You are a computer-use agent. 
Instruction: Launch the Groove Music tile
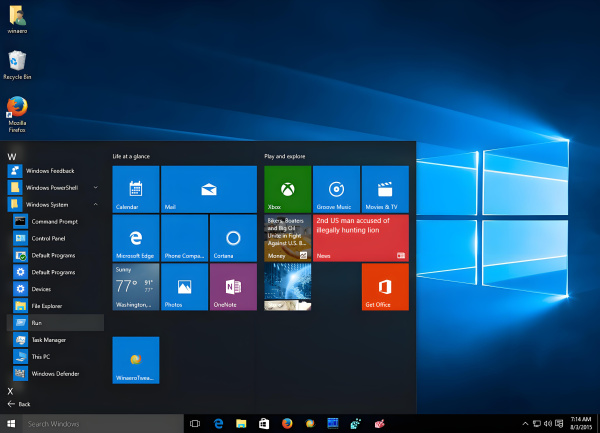[x=336, y=189]
